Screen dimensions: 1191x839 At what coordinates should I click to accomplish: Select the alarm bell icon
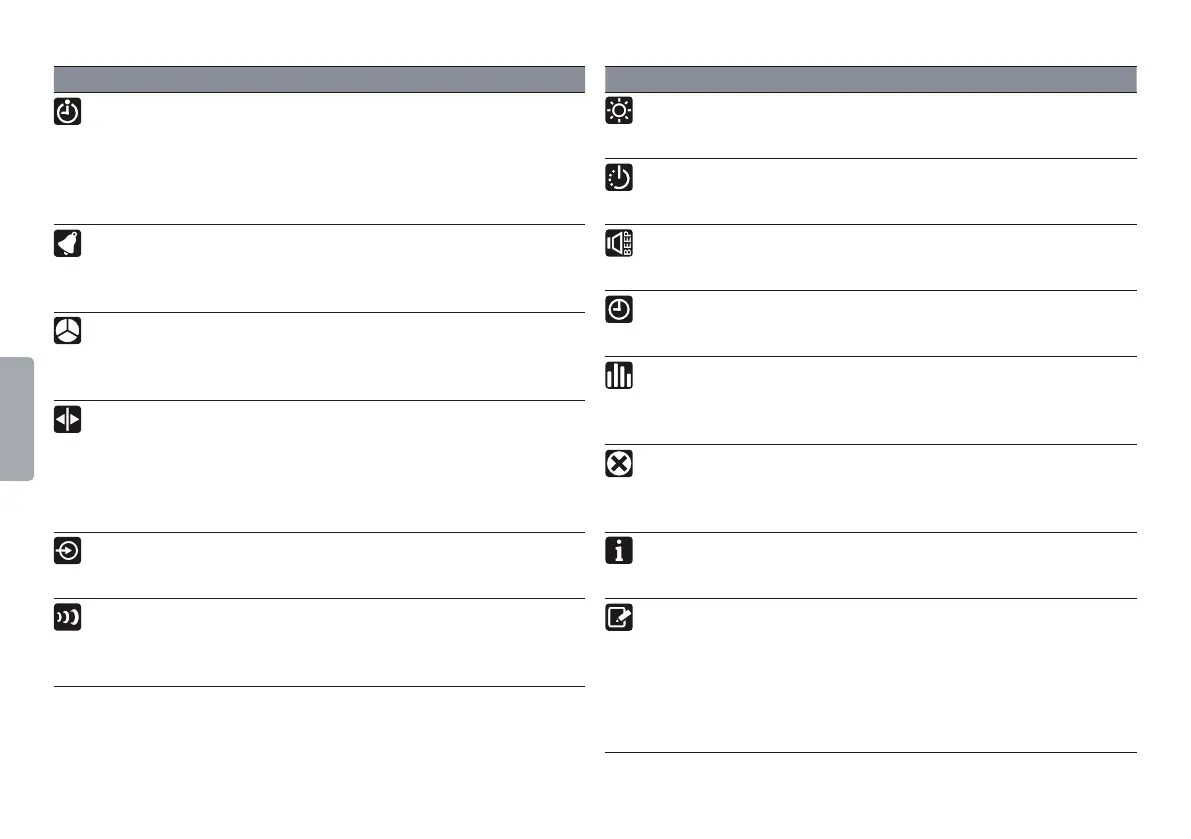(67, 244)
